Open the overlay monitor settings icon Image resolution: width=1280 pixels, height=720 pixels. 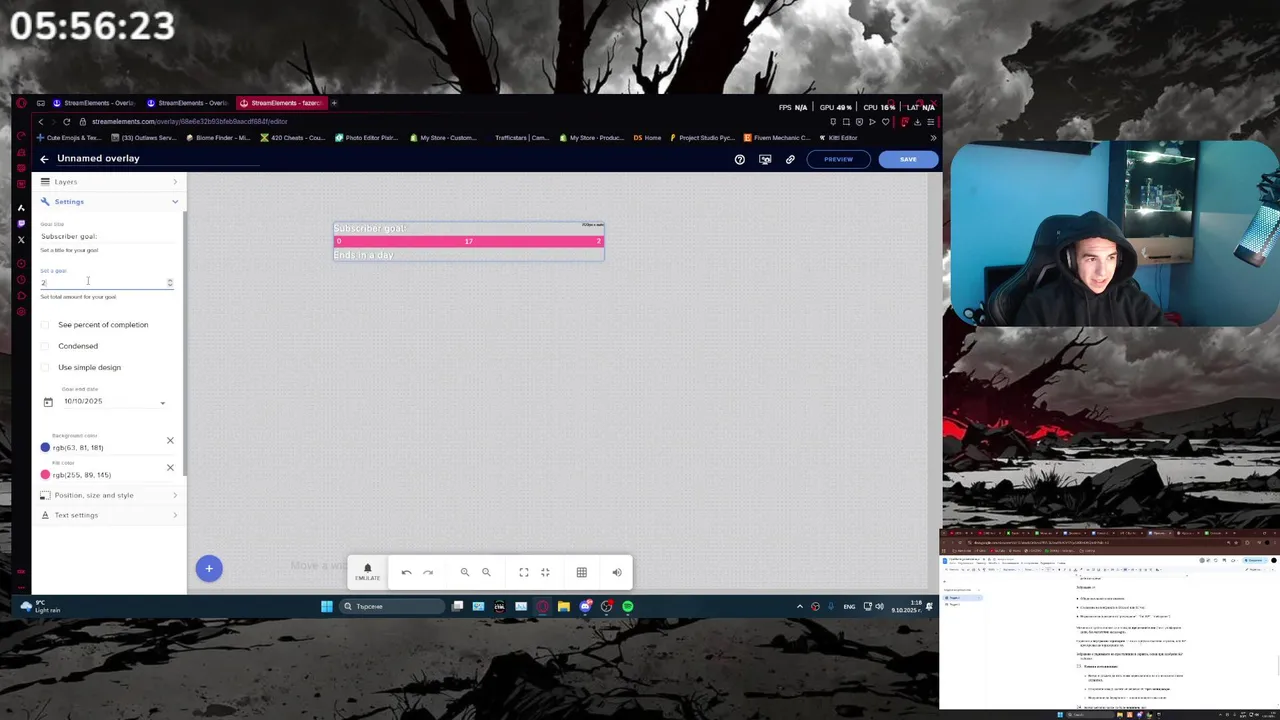(x=765, y=159)
